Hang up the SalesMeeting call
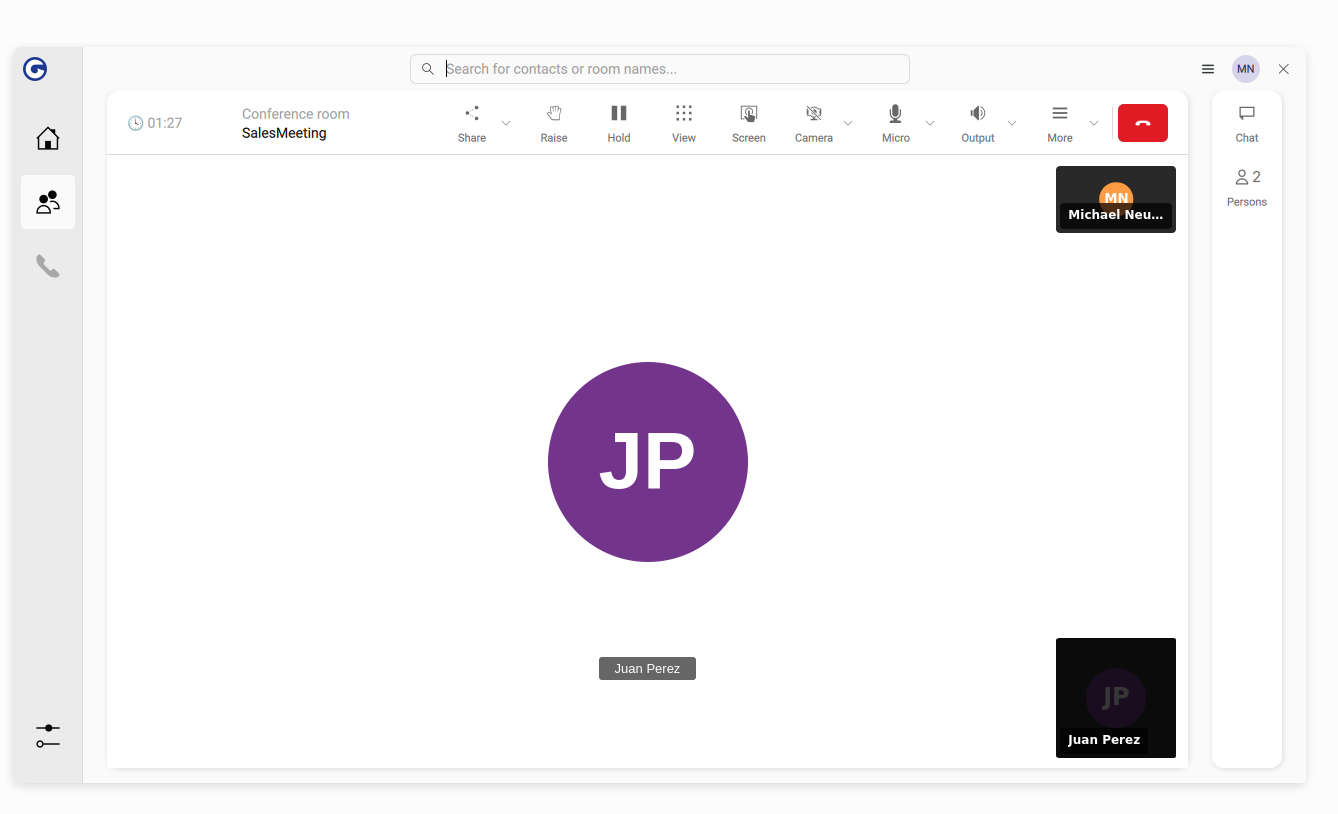 tap(1142, 122)
